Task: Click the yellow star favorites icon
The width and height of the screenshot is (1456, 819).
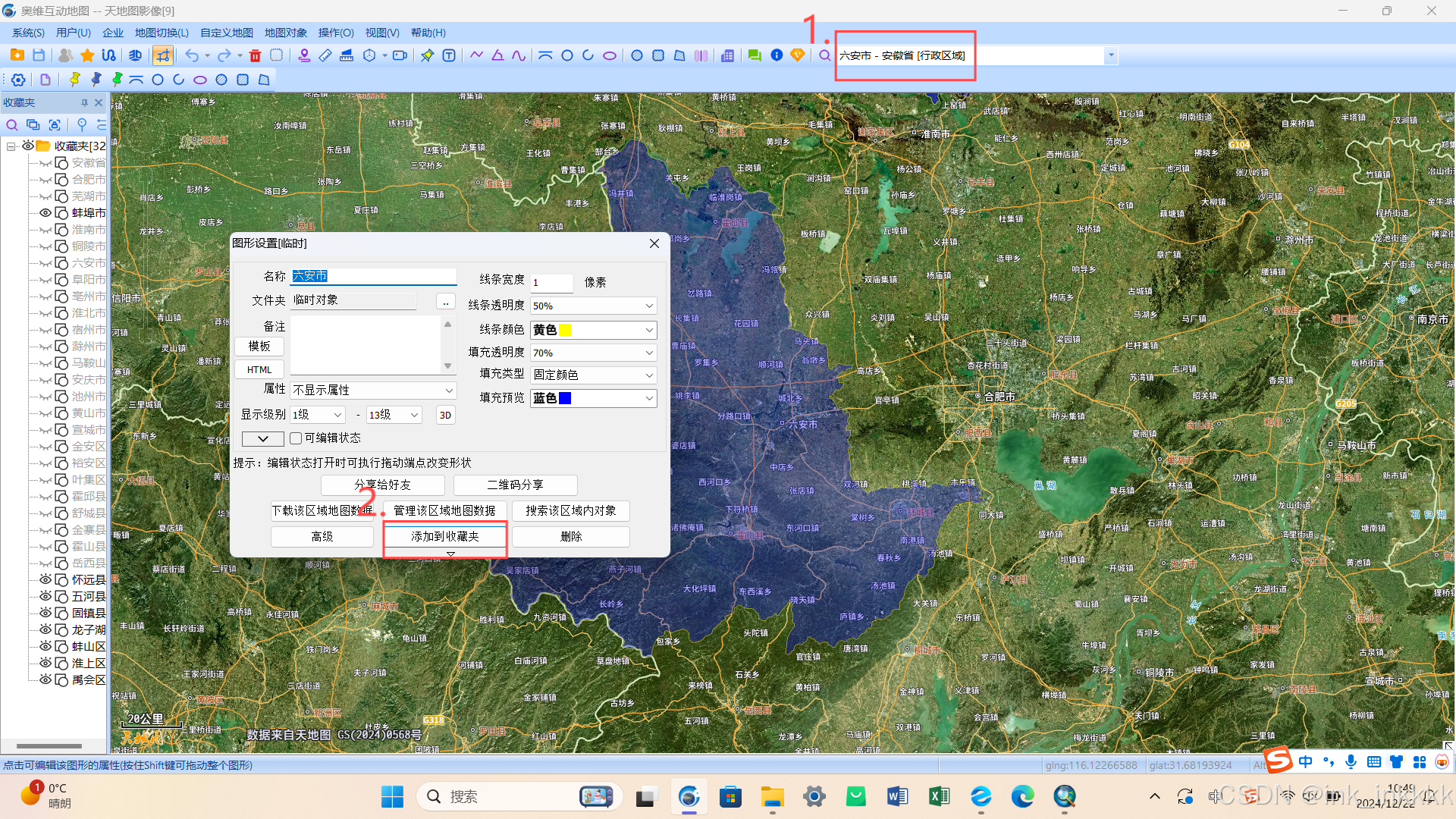Action: [87, 55]
